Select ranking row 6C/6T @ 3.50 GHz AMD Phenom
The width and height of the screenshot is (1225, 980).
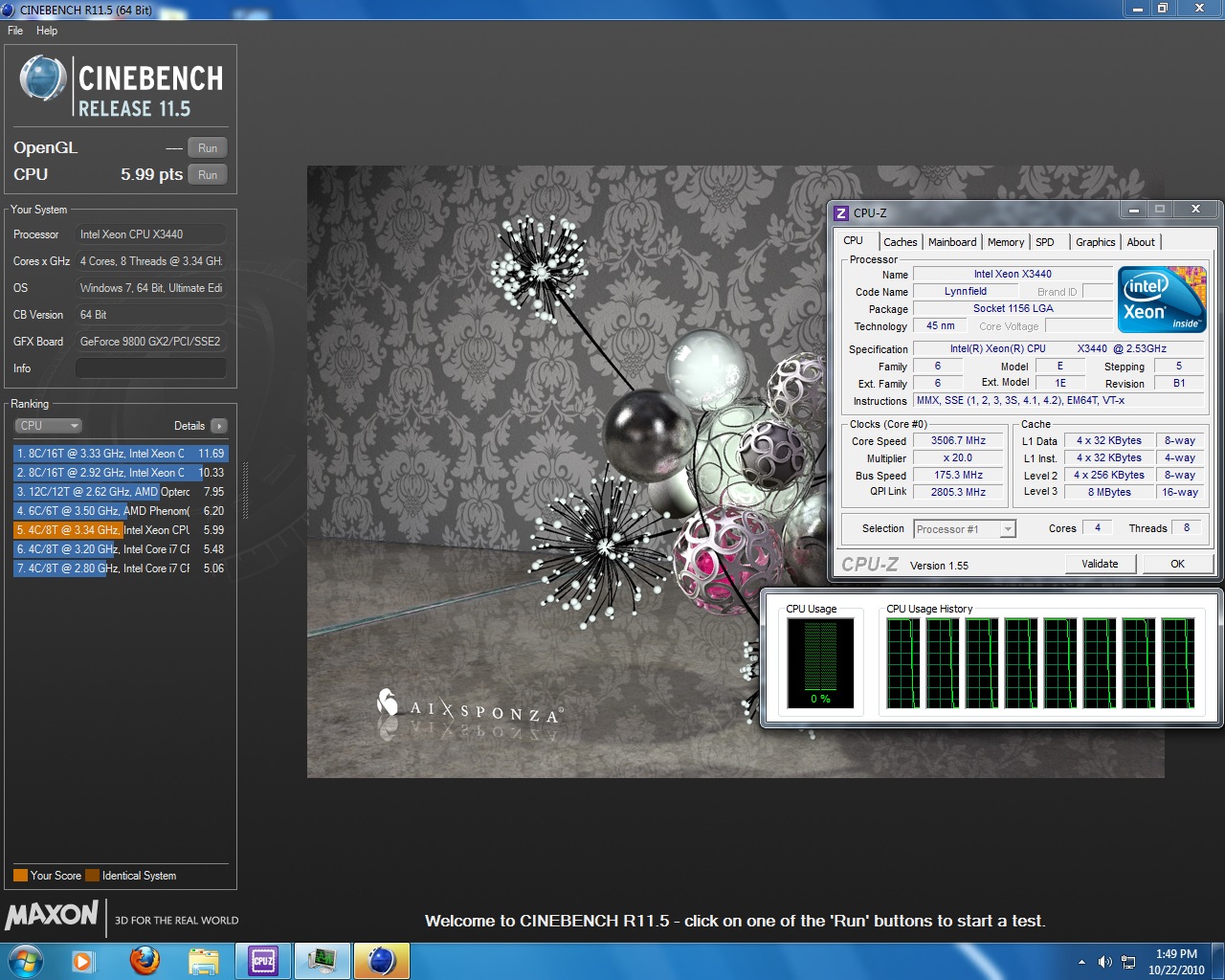[121, 511]
